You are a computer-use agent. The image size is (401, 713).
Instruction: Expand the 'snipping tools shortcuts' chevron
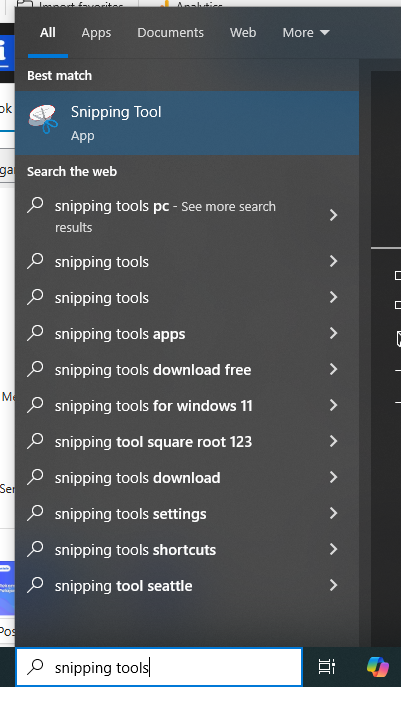coord(333,549)
